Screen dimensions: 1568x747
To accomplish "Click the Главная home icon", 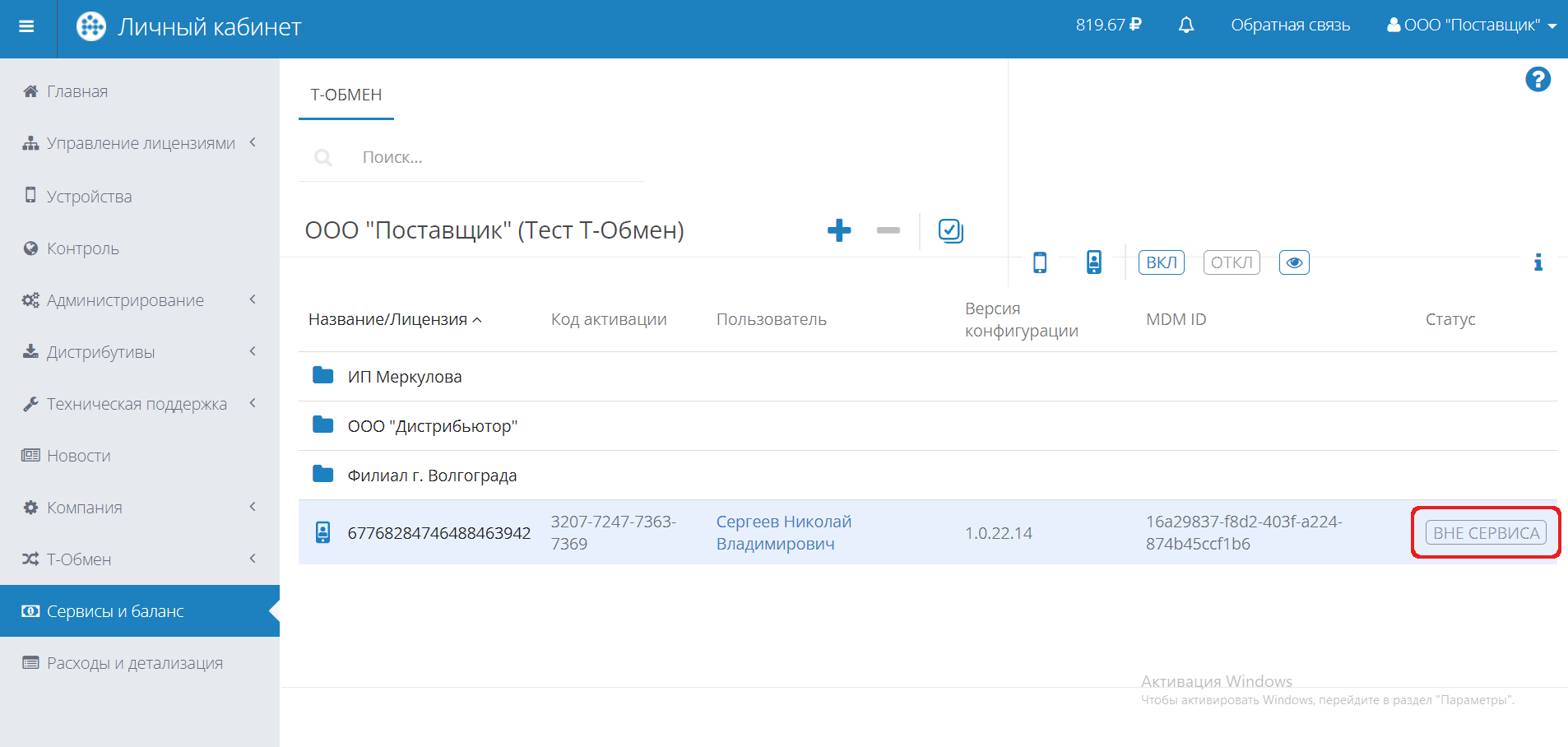I will (30, 91).
